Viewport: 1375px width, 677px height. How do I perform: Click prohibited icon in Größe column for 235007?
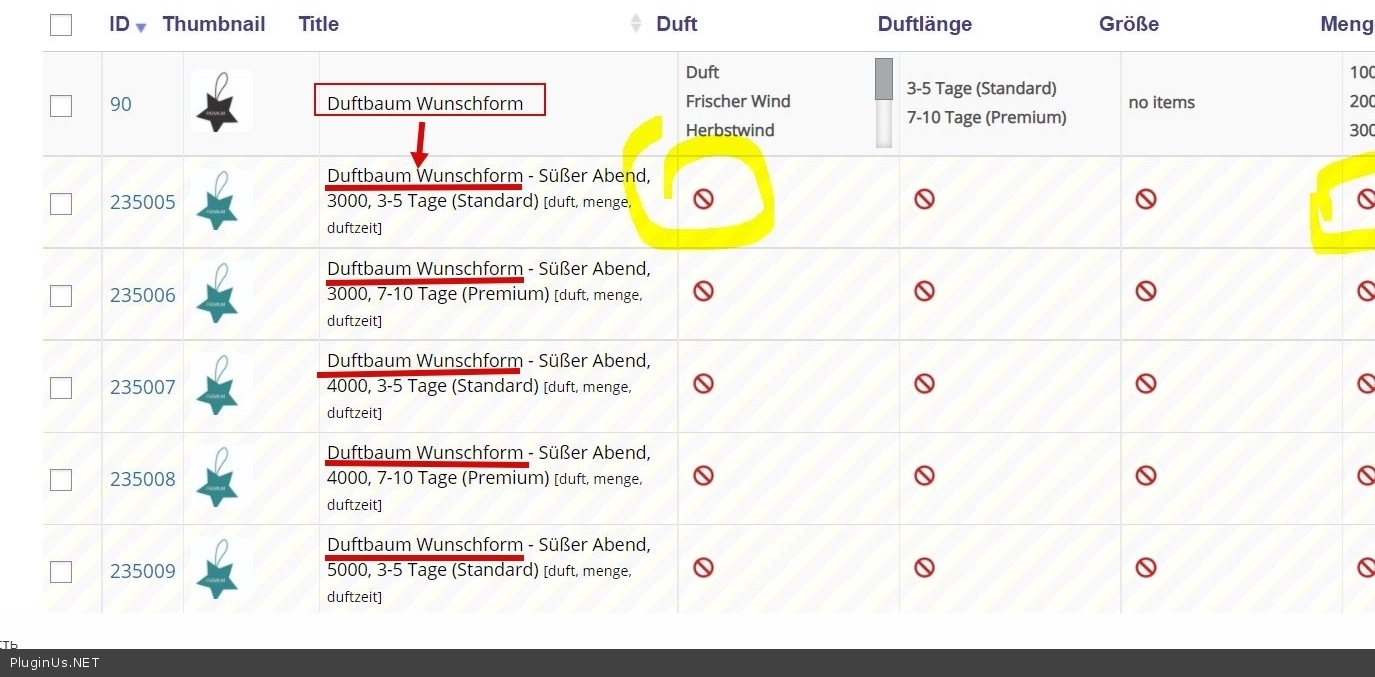point(1145,383)
